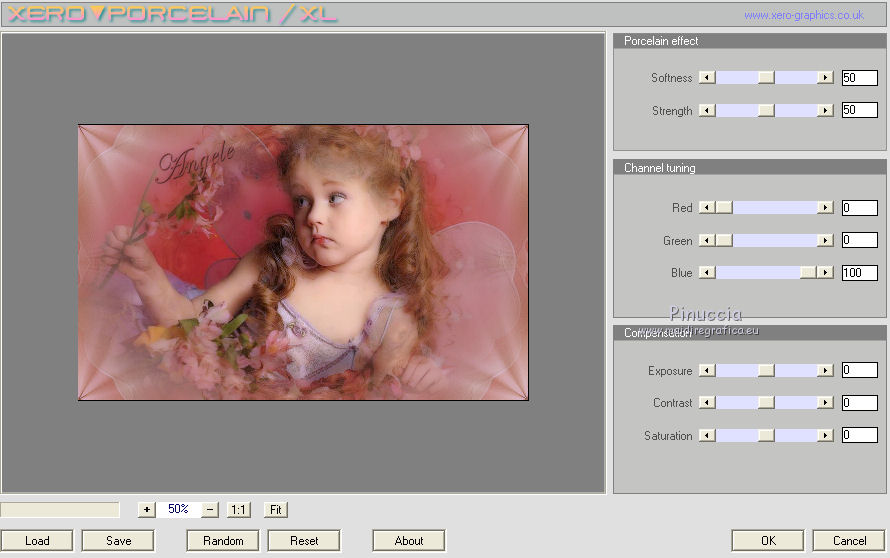This screenshot has height=558, width=890.
Task: Click the left arrow of Softness slider
Action: [707, 77]
